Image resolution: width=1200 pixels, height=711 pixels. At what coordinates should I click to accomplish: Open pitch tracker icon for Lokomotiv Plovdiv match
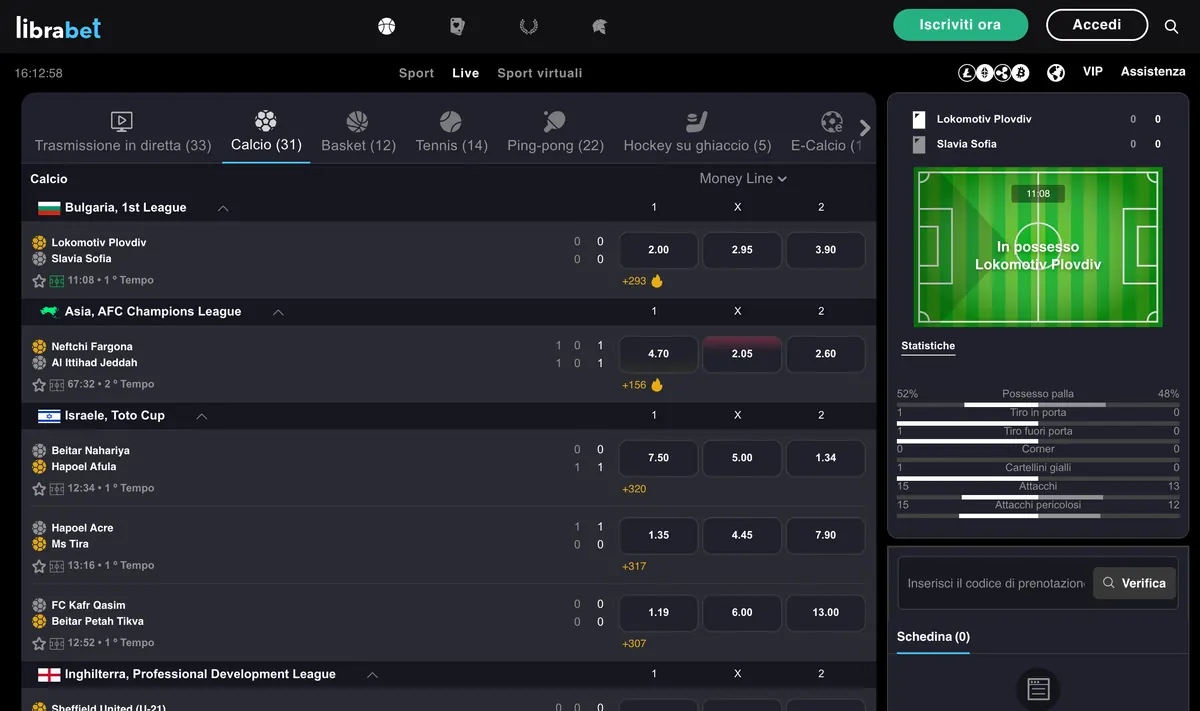click(x=56, y=281)
